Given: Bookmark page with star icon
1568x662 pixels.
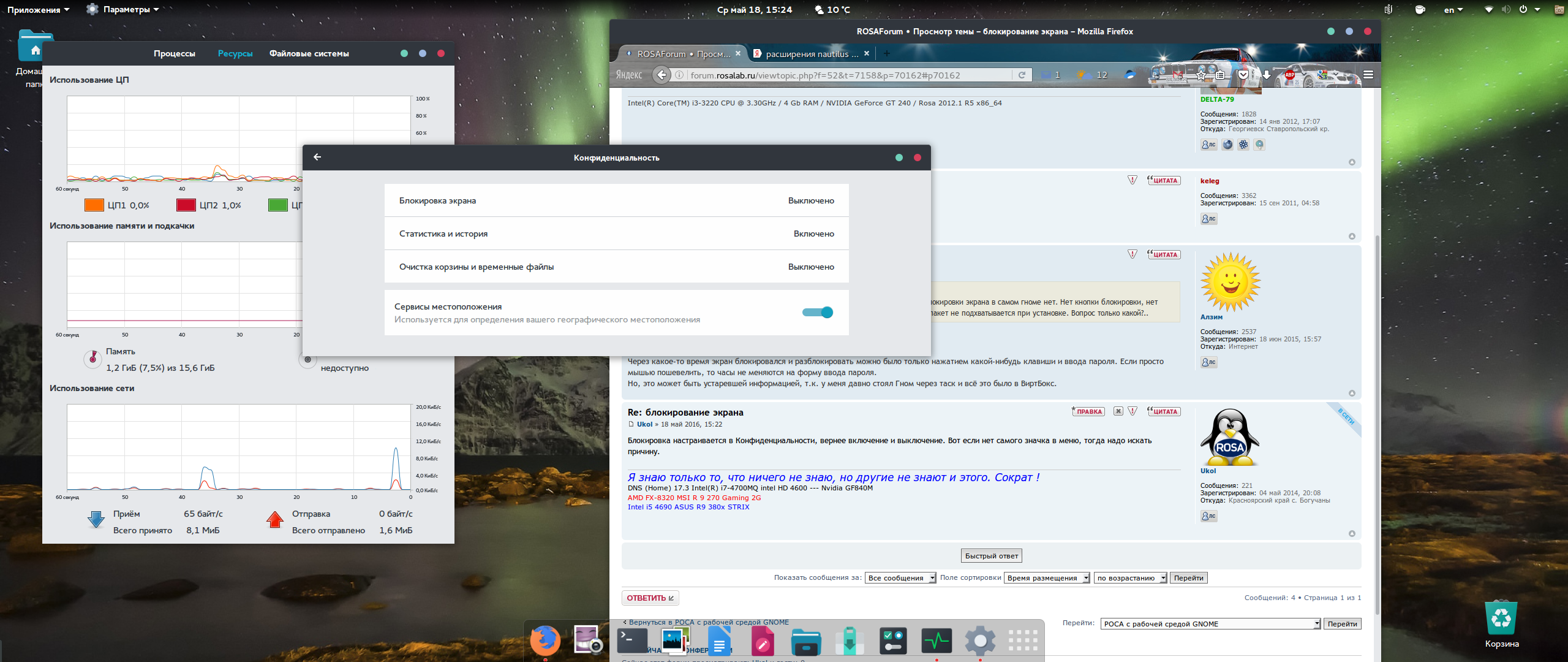Looking at the screenshot, I should [x=1201, y=75].
